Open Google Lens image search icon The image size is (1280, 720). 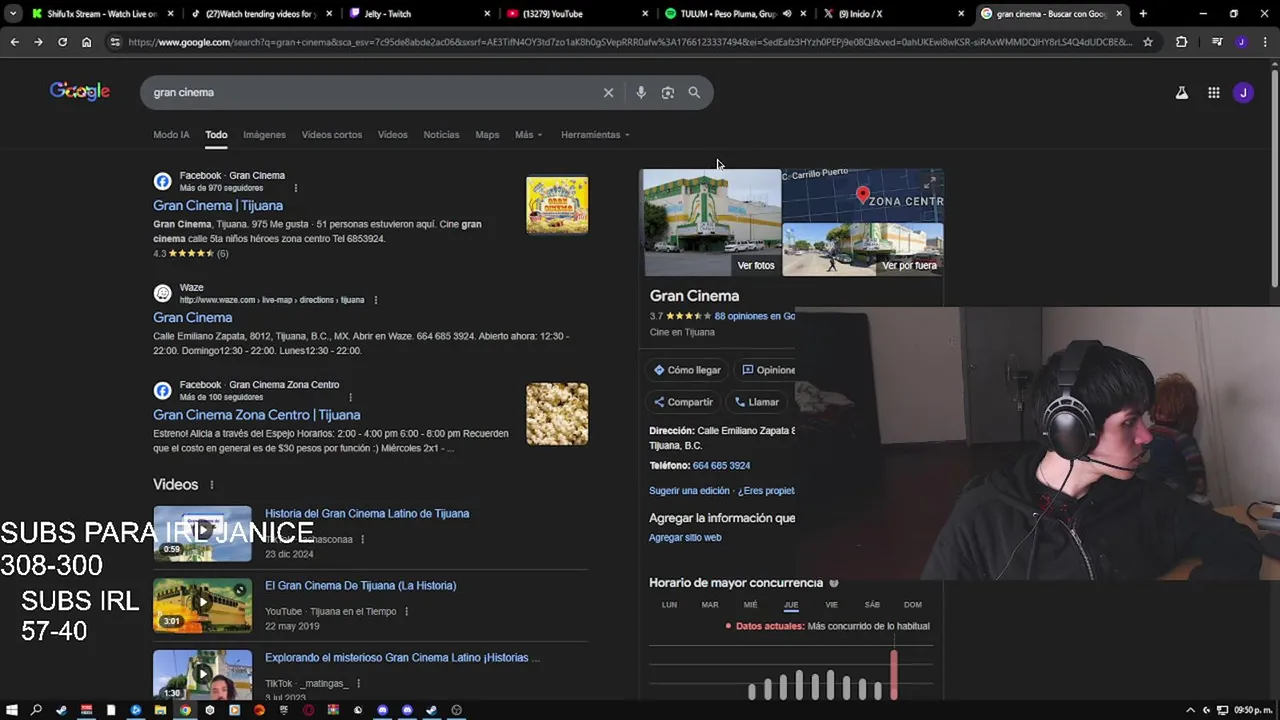pos(668,92)
